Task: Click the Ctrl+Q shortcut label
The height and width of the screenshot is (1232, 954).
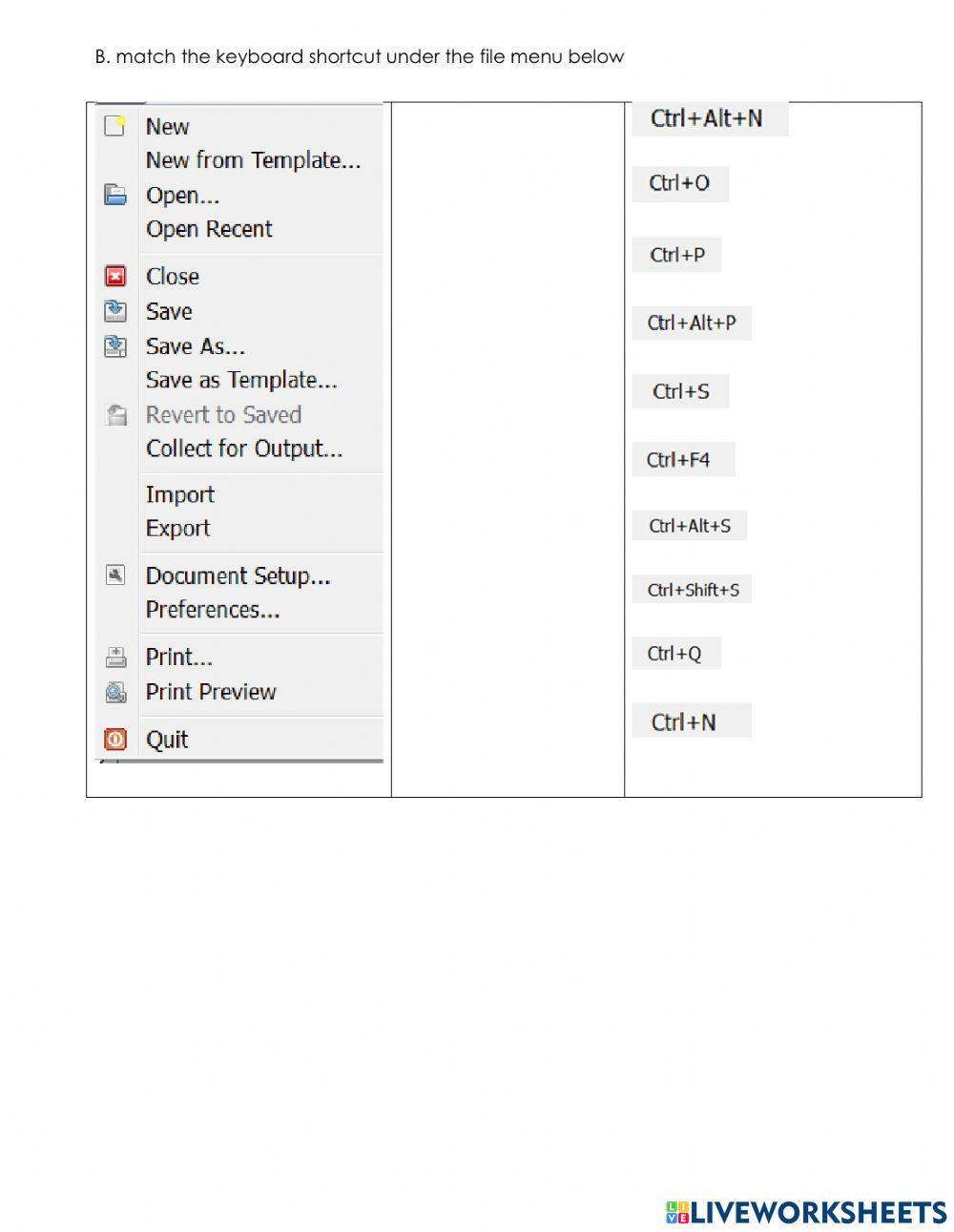Action: (x=676, y=653)
